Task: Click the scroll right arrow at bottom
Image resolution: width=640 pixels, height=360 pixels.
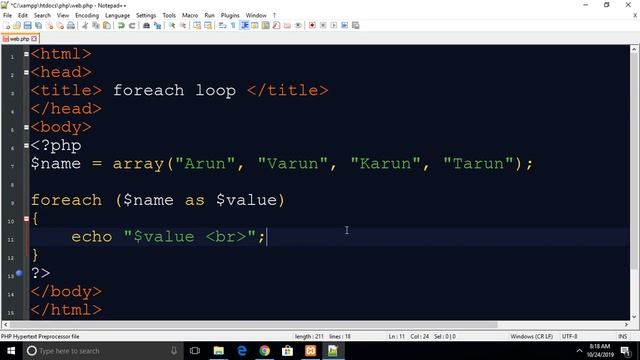Action: pyautogui.click(x=627, y=324)
